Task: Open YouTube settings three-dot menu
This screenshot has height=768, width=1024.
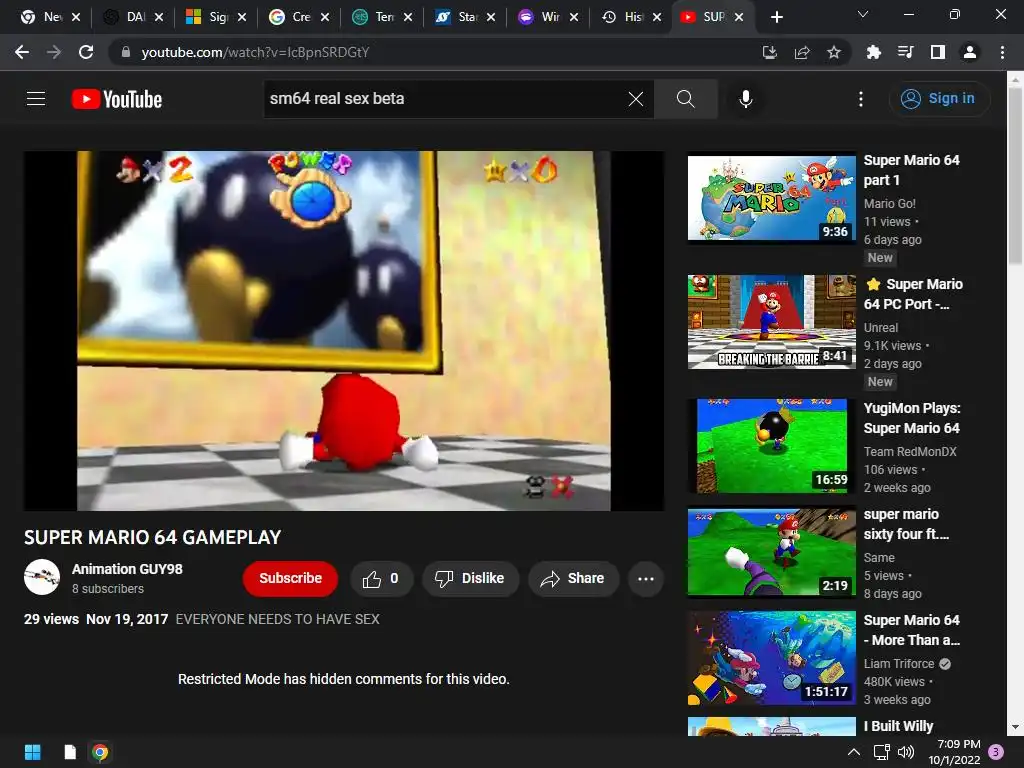Action: click(861, 99)
